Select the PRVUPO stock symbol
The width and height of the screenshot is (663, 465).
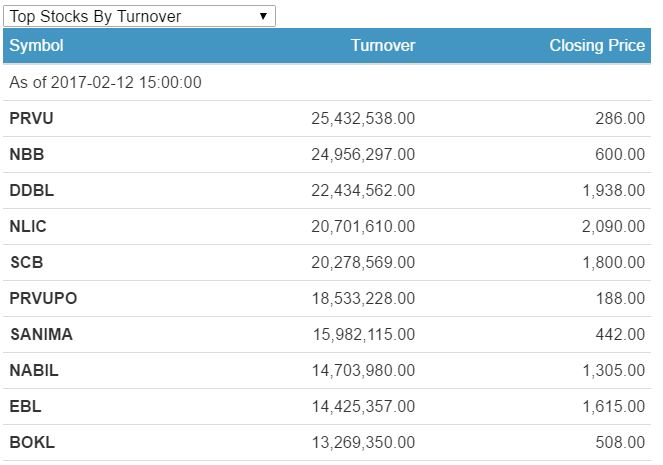43,299
